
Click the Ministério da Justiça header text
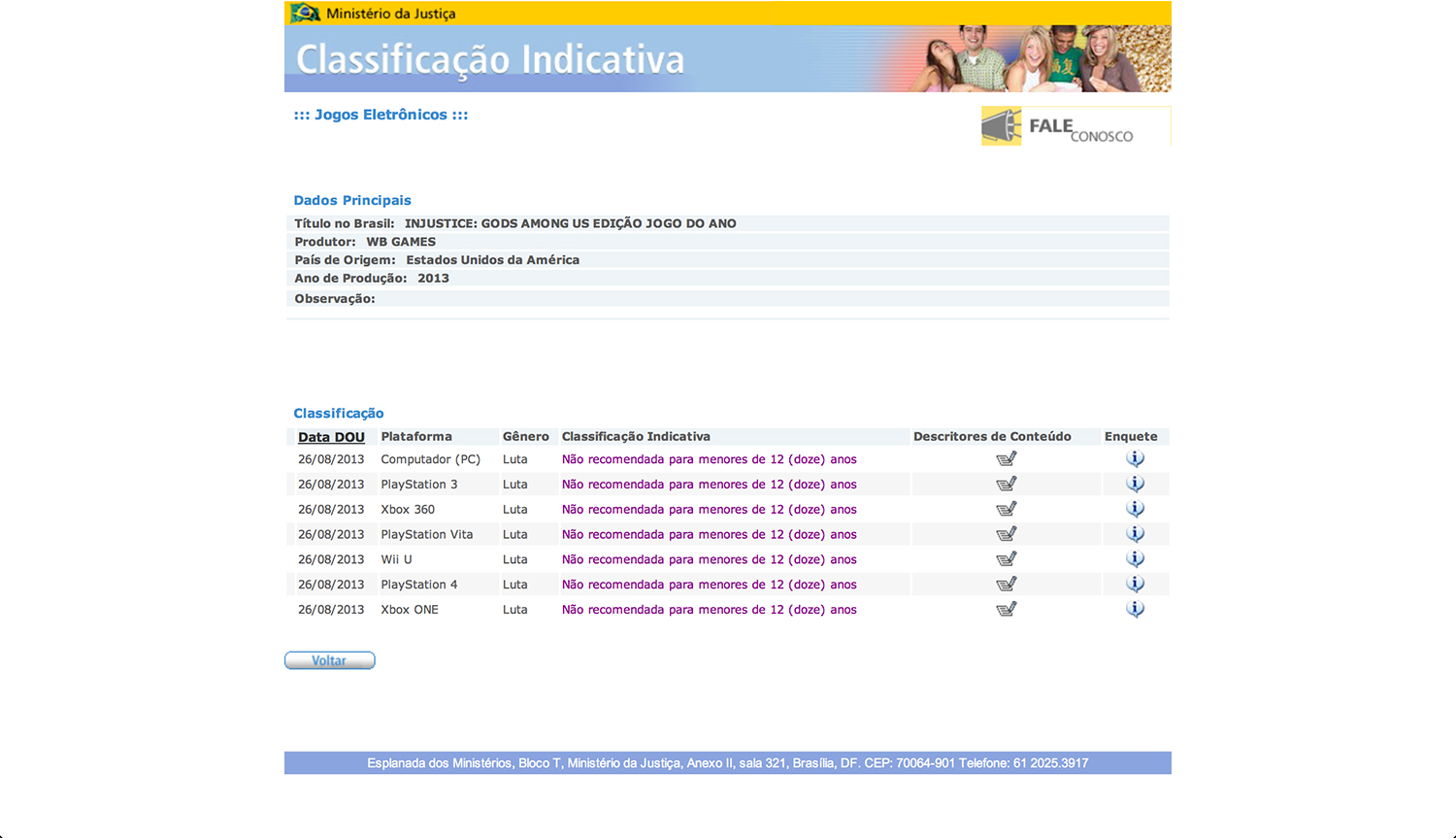391,14
